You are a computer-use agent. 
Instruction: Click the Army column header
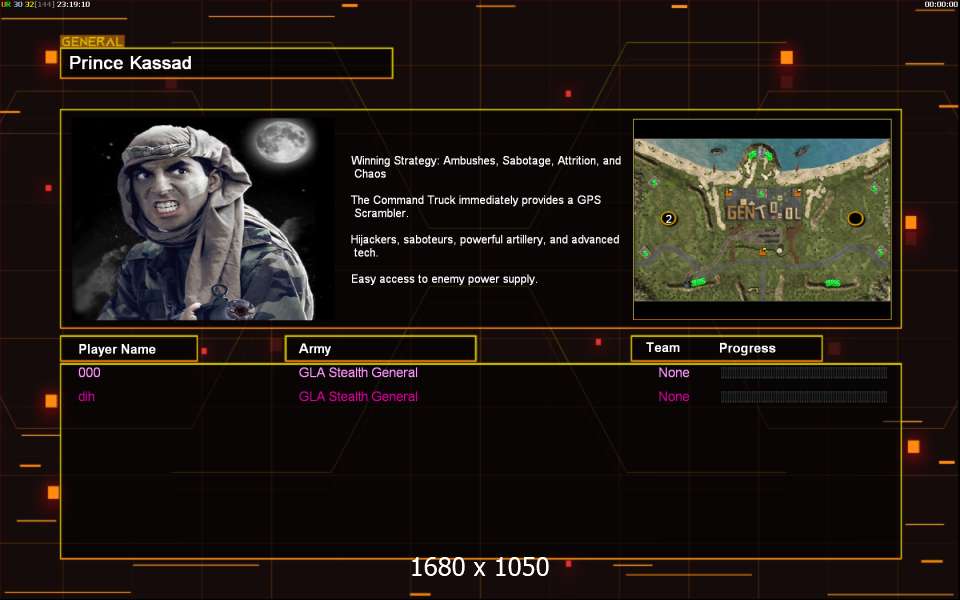[x=381, y=348]
